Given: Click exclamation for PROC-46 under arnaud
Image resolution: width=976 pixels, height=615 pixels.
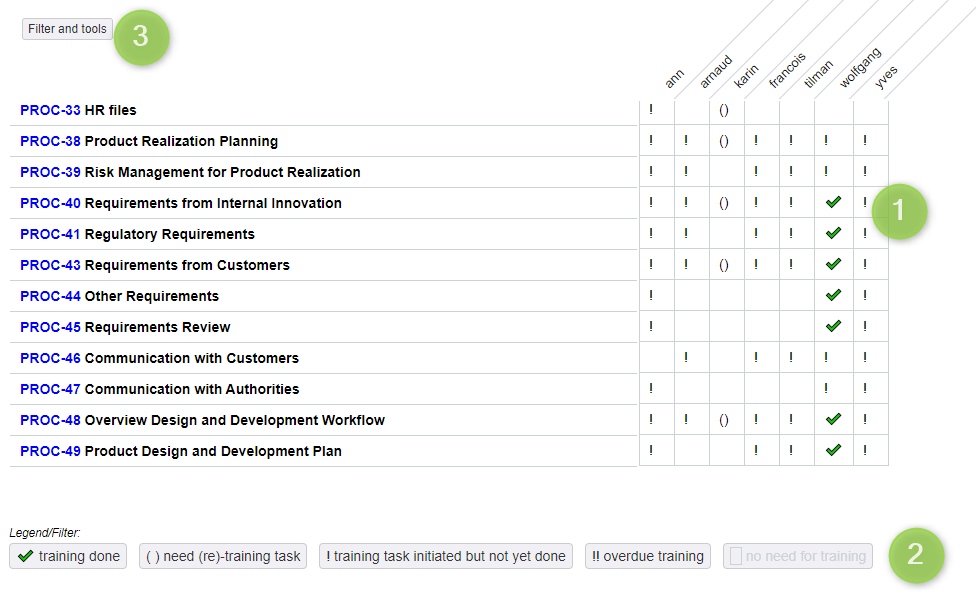Looking at the screenshot, I should pyautogui.click(x=686, y=357).
